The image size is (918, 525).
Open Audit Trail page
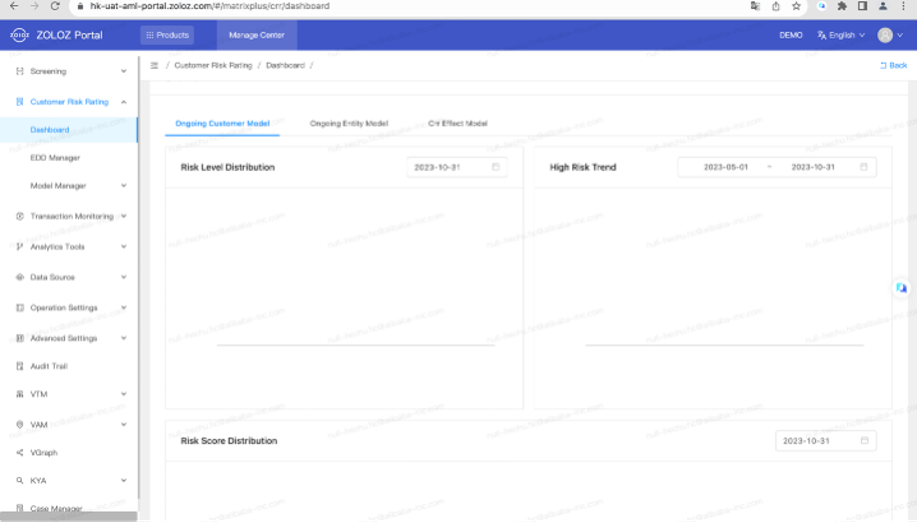coord(49,366)
